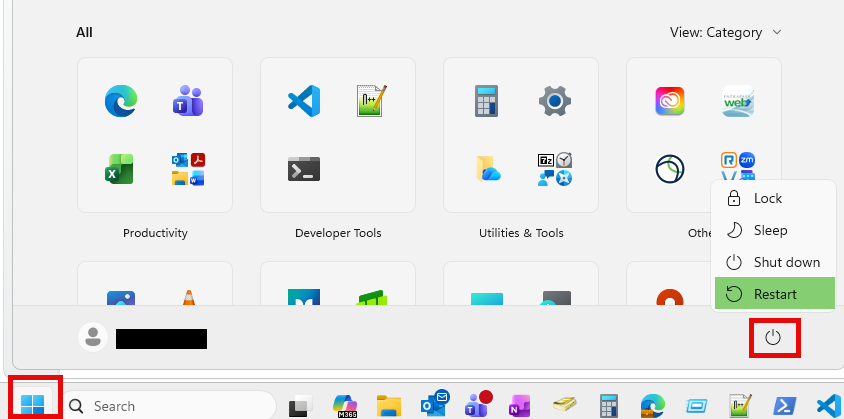Launch Visual Studio Code from Developer Tools

pos(304,101)
